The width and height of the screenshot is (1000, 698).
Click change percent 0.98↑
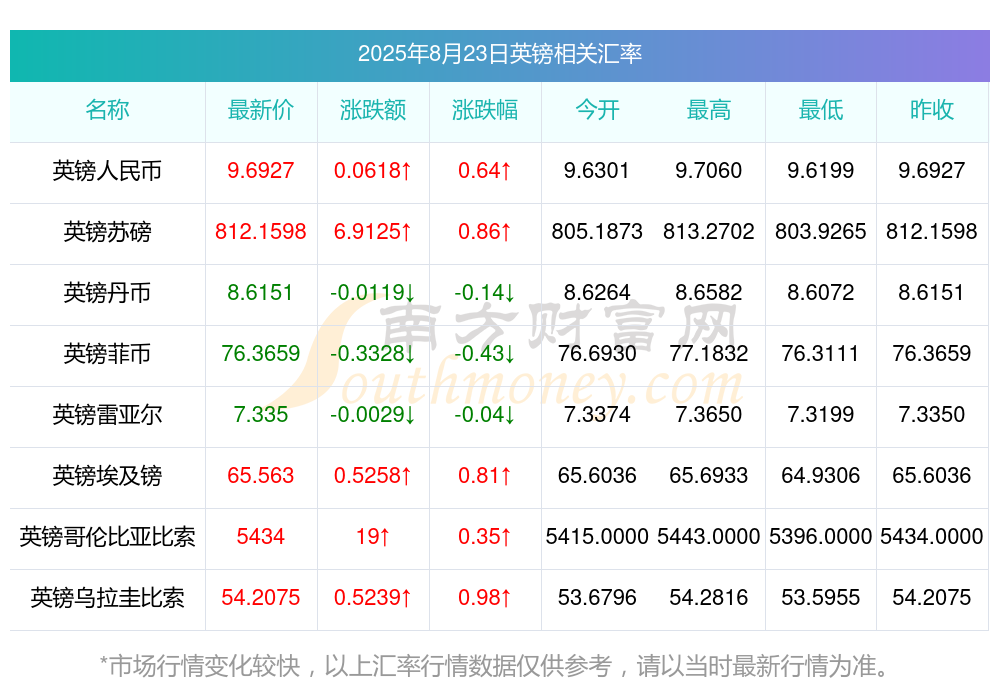click(485, 598)
